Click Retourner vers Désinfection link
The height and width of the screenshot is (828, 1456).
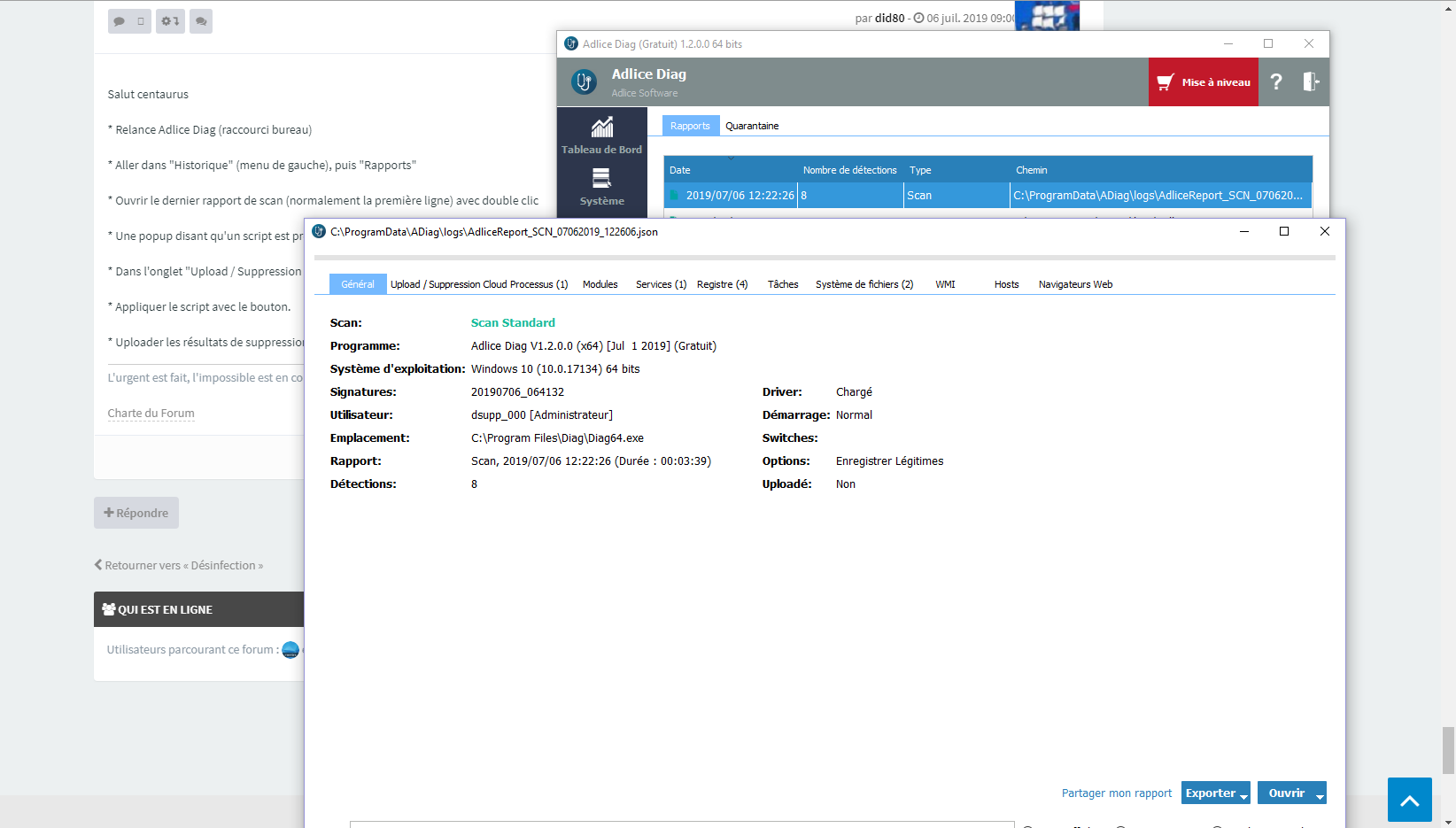[179, 565]
